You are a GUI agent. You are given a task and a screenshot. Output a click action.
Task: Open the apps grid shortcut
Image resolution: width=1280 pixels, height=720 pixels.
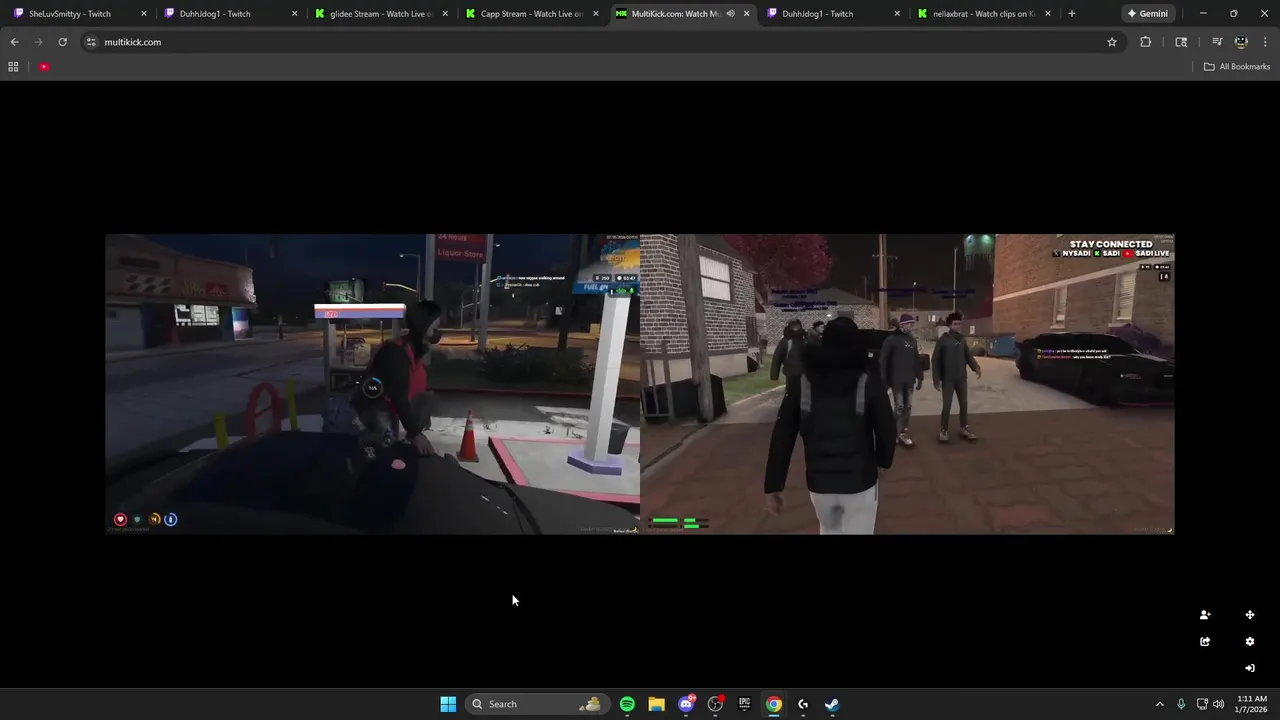click(x=13, y=67)
